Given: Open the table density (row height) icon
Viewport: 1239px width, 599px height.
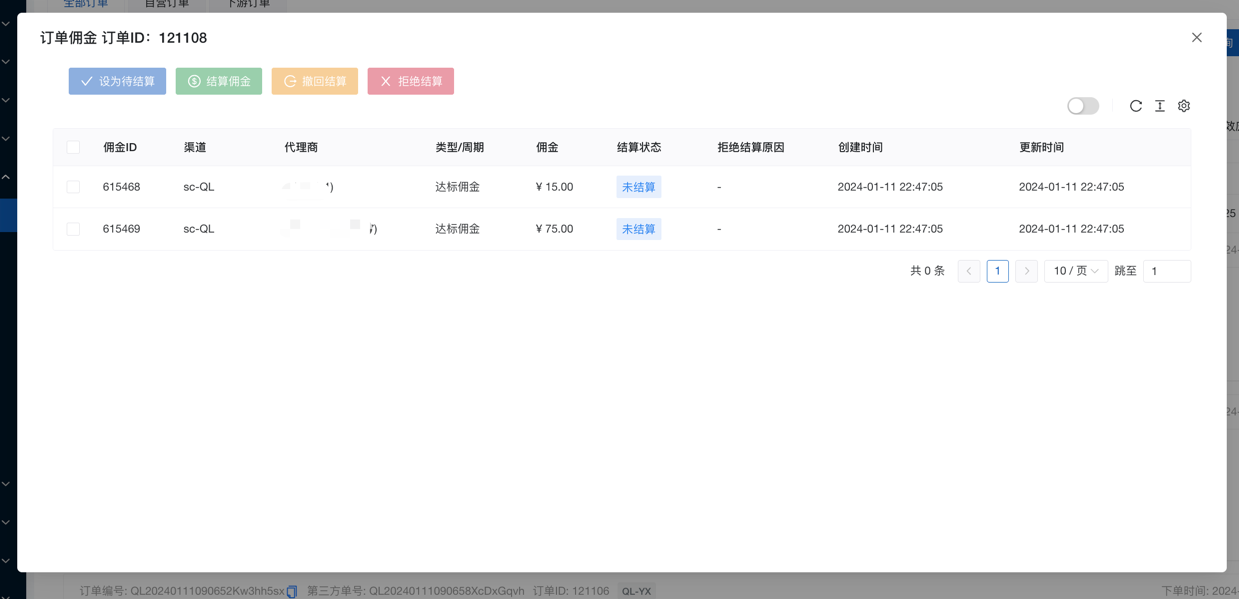Looking at the screenshot, I should [1160, 106].
